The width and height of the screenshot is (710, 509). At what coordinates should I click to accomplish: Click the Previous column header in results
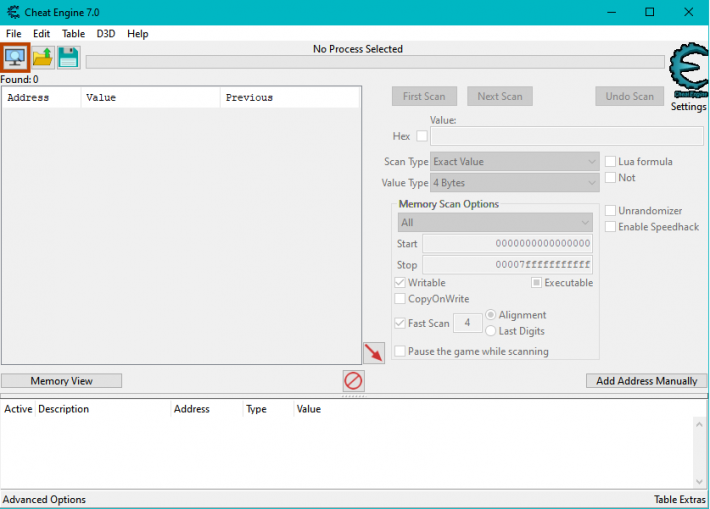[290, 97]
